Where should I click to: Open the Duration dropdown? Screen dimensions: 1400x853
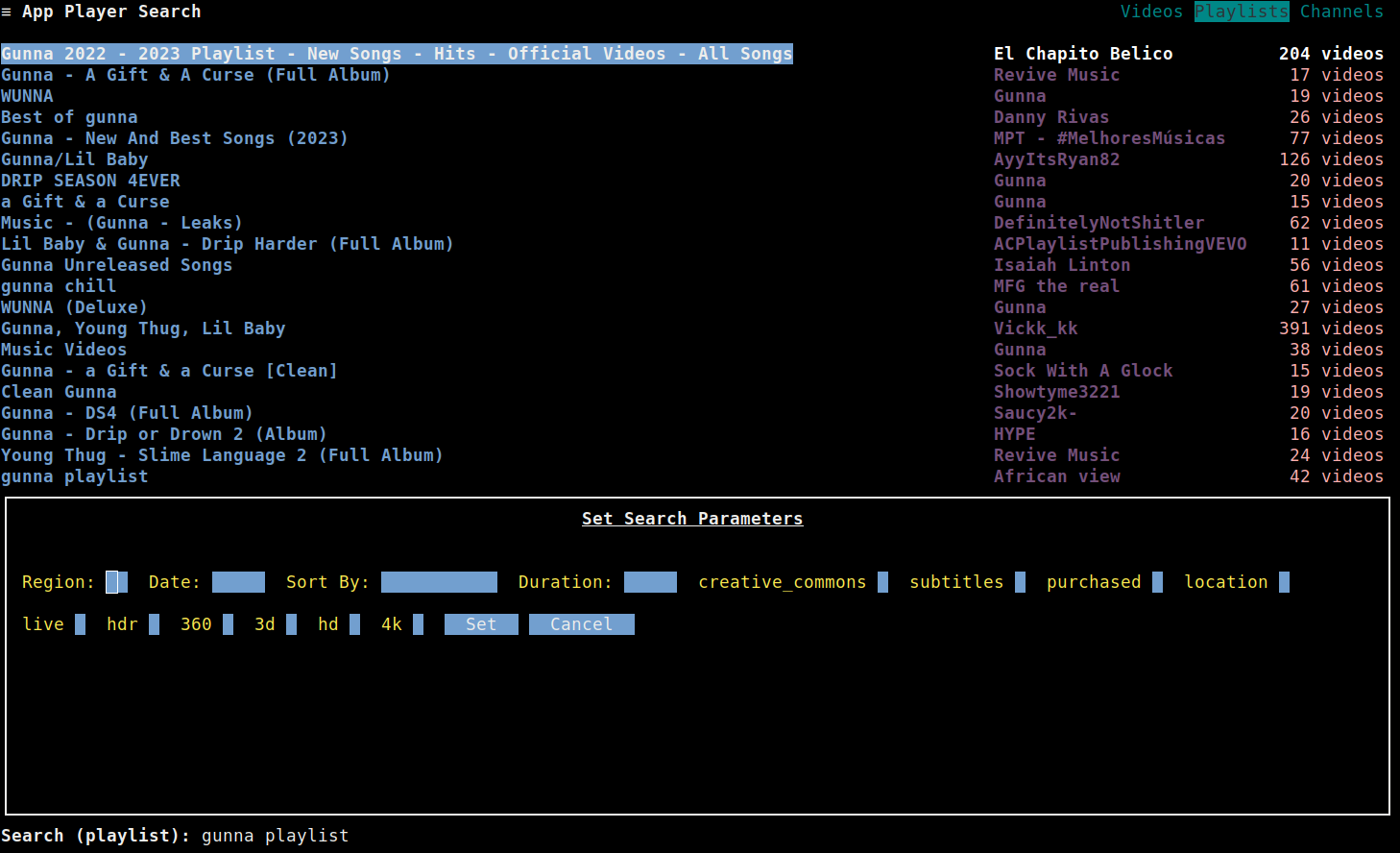coord(650,582)
